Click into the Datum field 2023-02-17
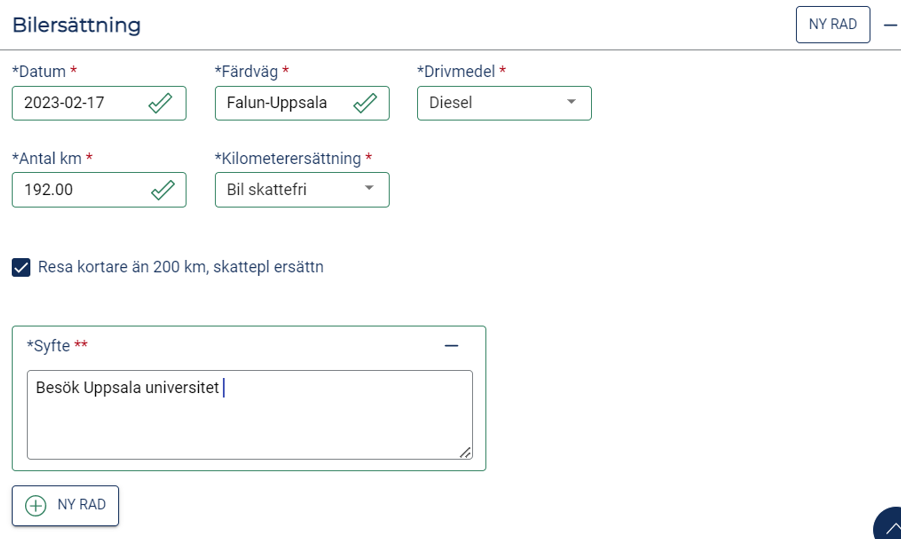Image resolution: width=901 pixels, height=539 pixels. 99,103
